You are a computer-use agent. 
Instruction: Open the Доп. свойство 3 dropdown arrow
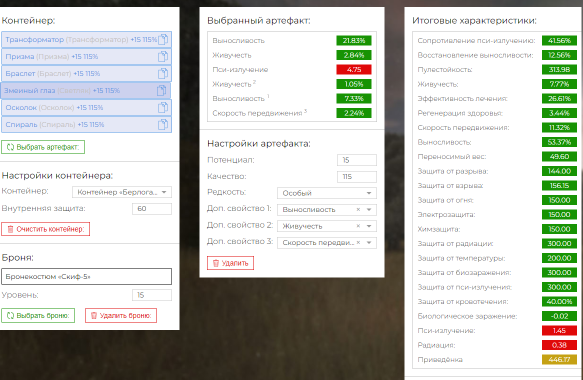point(369,242)
